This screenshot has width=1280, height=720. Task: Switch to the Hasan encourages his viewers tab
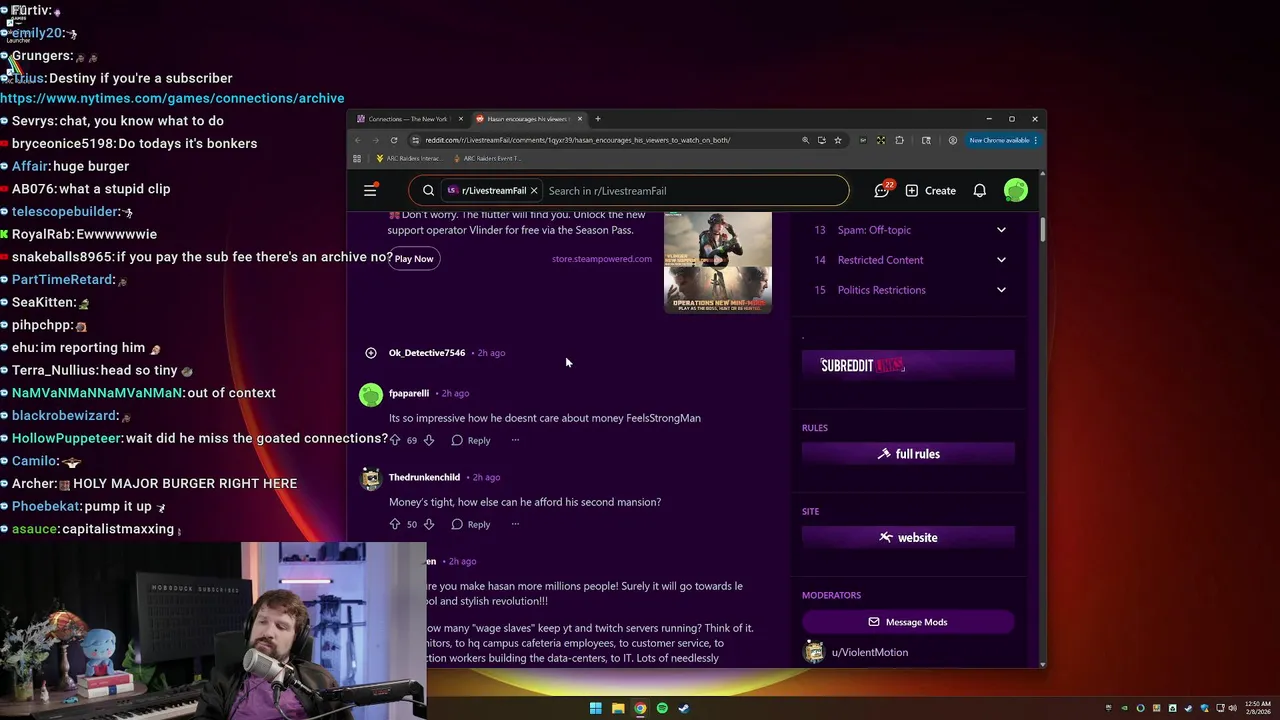click(x=527, y=119)
